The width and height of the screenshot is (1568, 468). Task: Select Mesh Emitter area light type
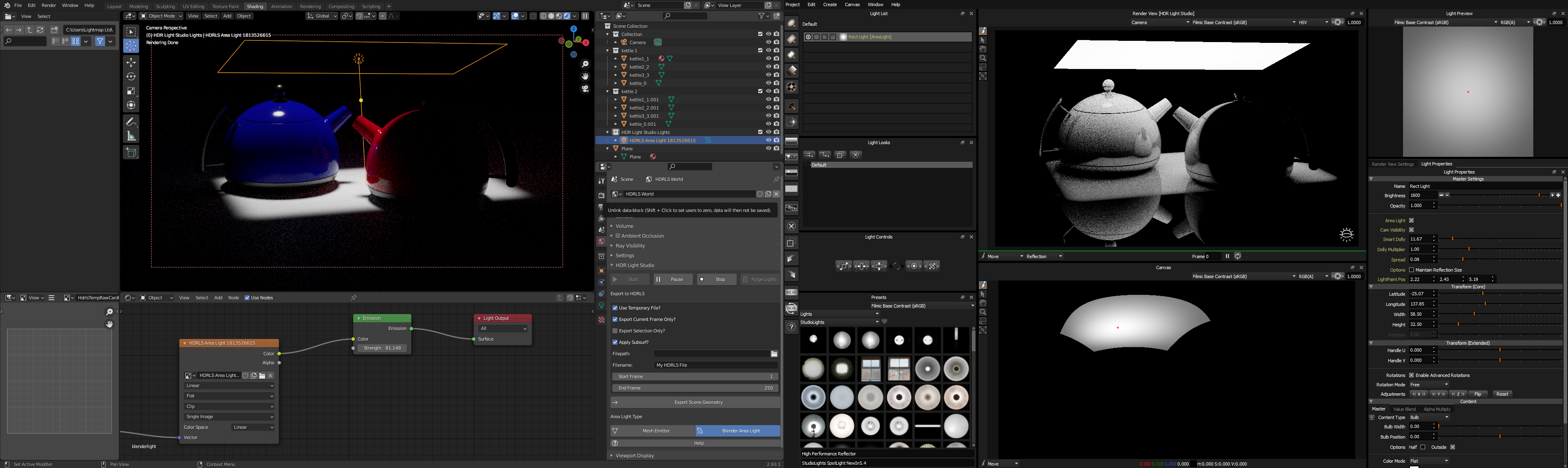[x=653, y=431]
